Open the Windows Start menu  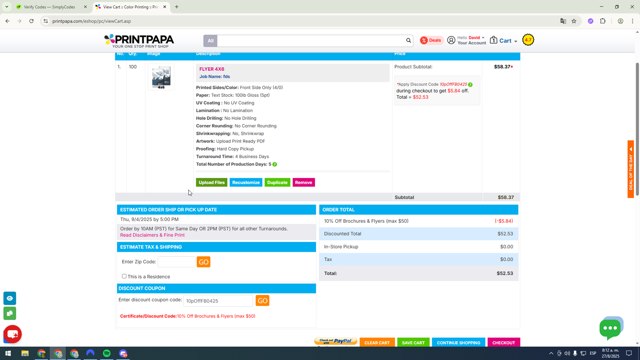[8, 353]
